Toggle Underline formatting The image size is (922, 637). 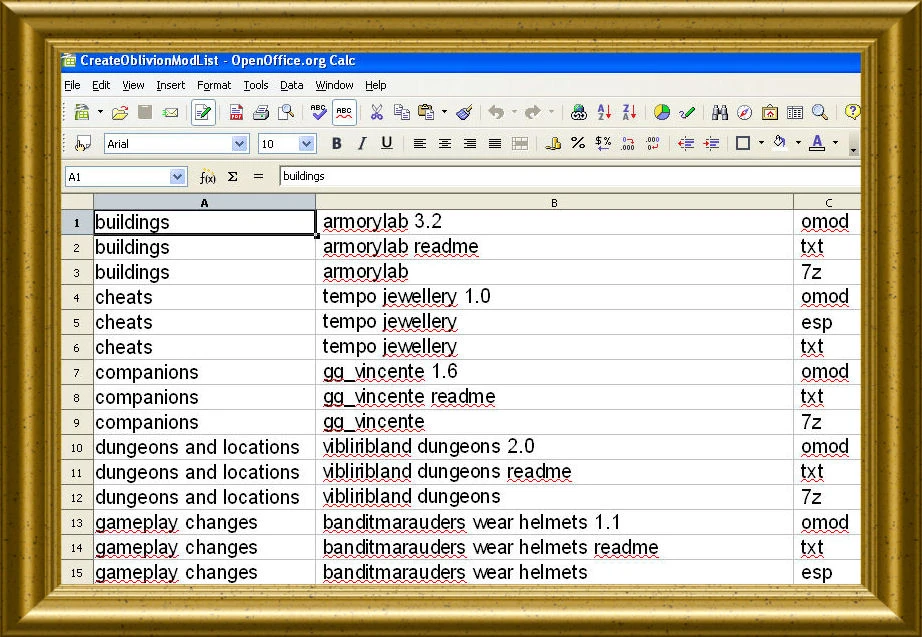[387, 144]
